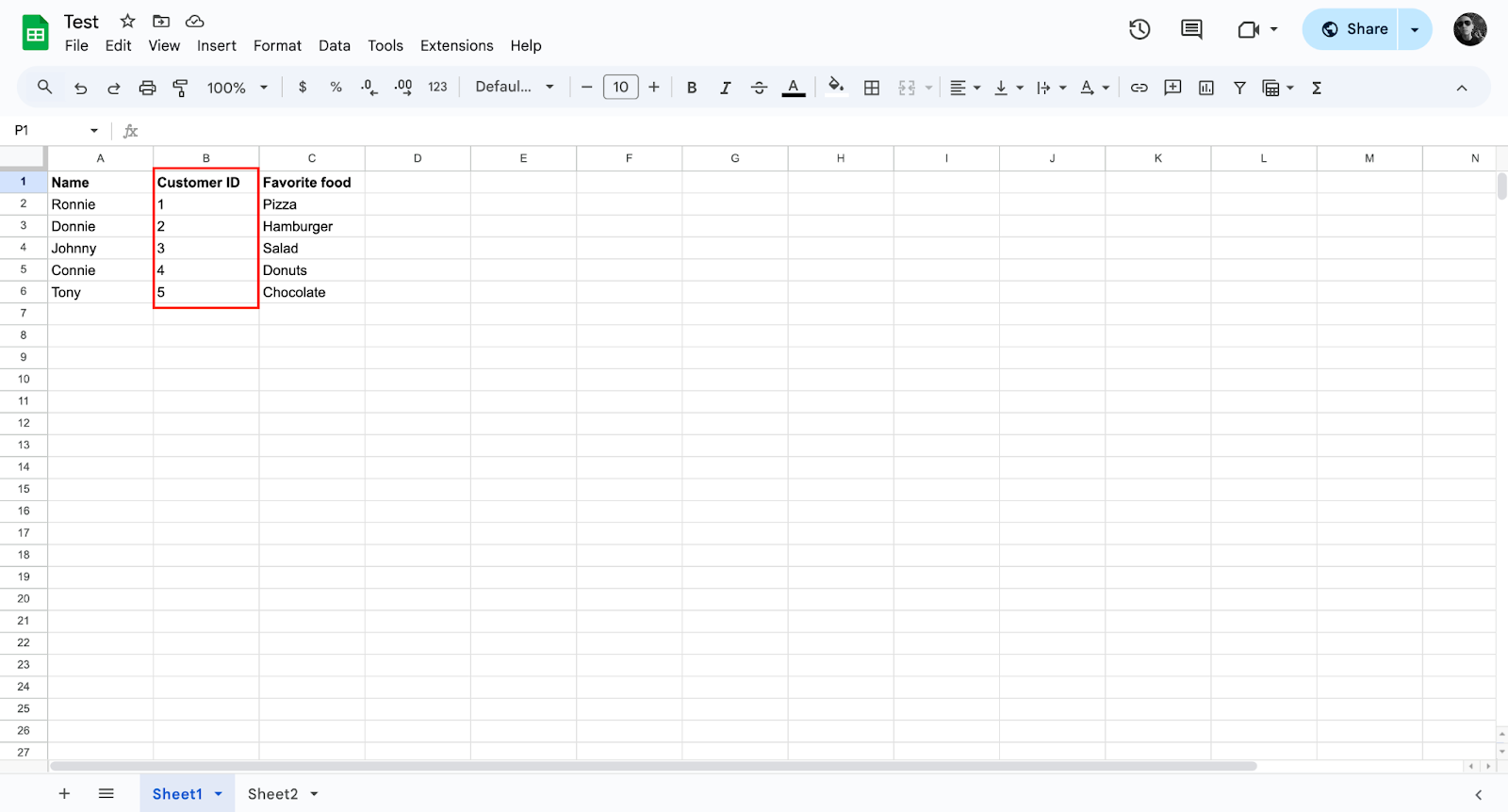Toggle strikethrough formatting
The image size is (1508, 812).
pos(759,88)
